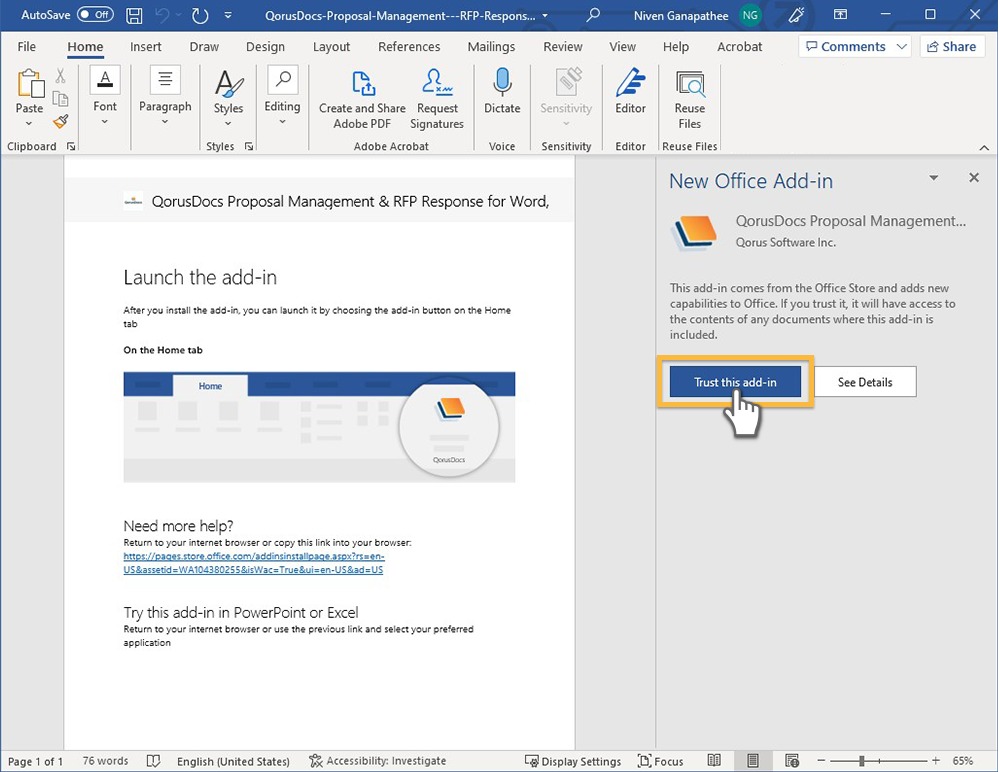The width and height of the screenshot is (1000, 772).
Task: Open the pages.store.office.com hyperlink
Action: 254,563
